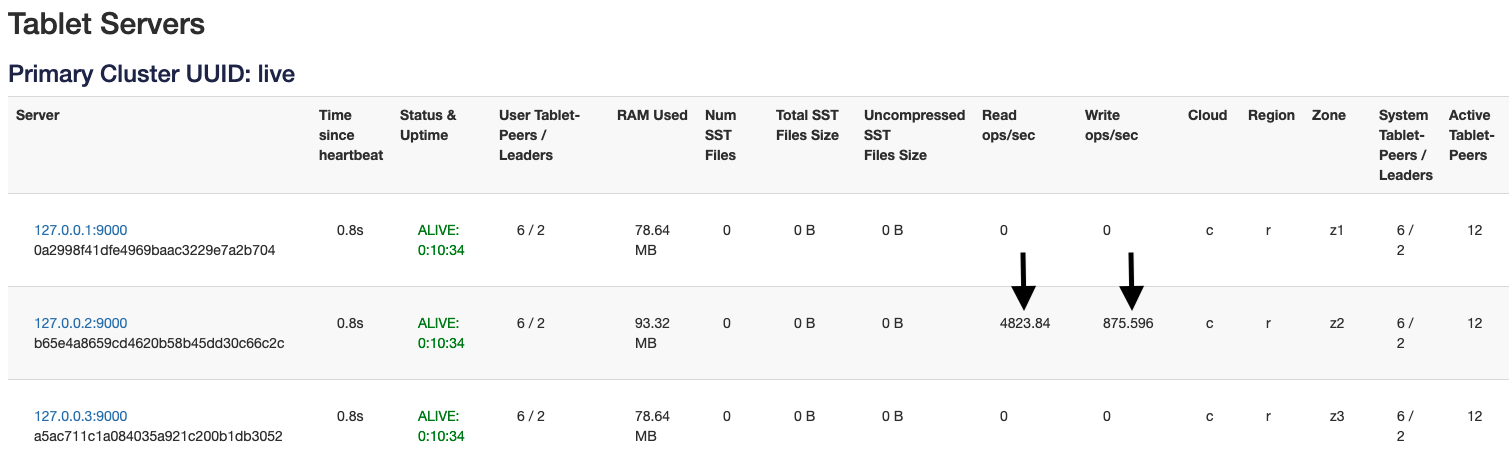Click the arrow pointing at read ops value

point(1023,282)
